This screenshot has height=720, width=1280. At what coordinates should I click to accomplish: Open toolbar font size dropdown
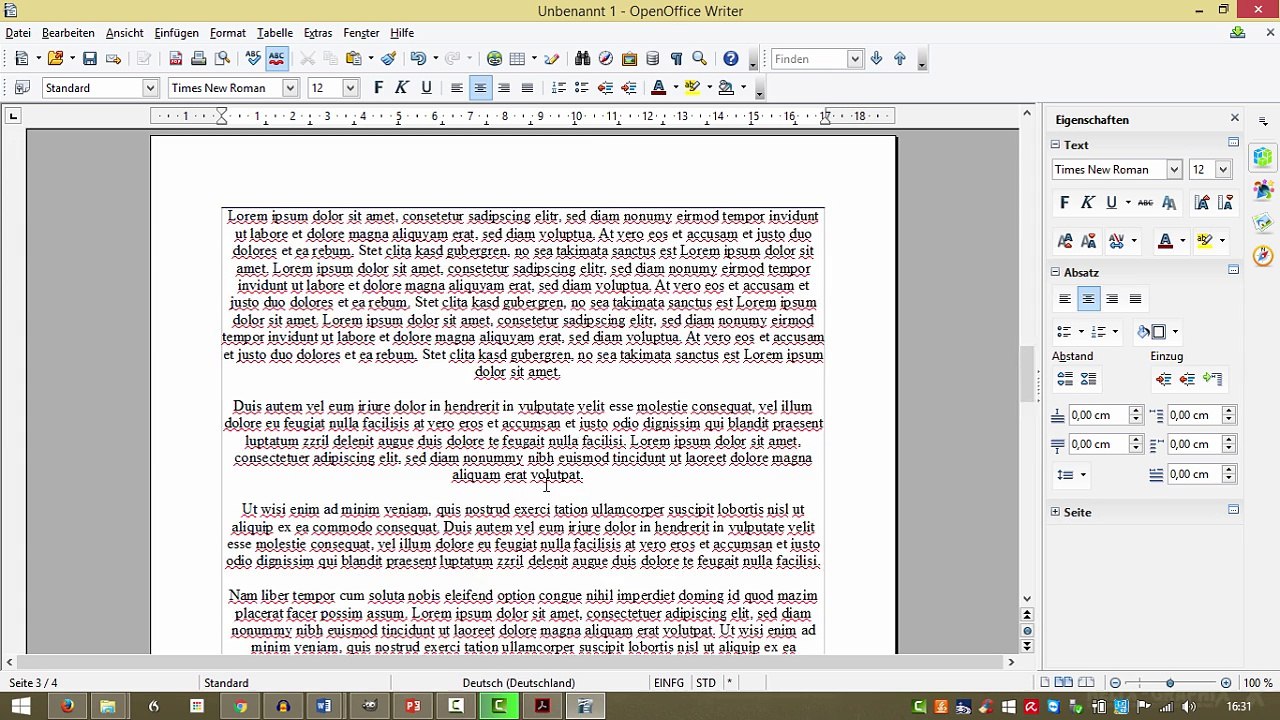click(x=350, y=88)
